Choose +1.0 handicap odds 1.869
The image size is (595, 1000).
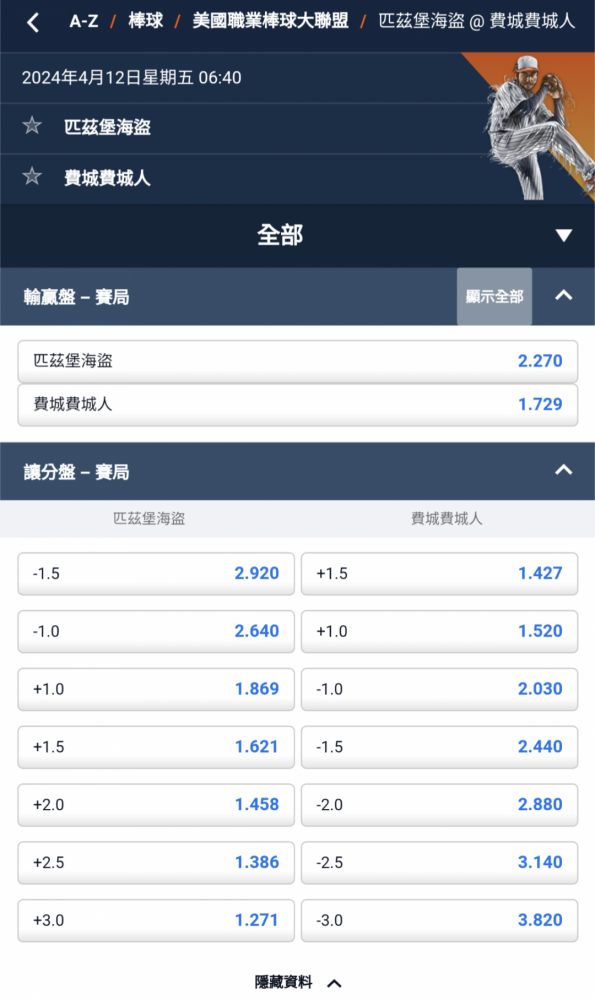tap(156, 689)
